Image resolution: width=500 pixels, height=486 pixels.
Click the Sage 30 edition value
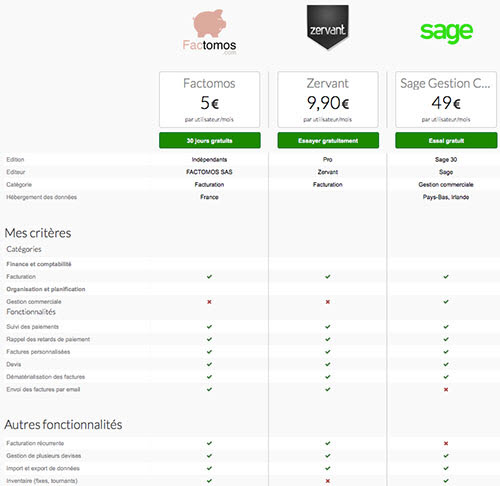pos(446,159)
